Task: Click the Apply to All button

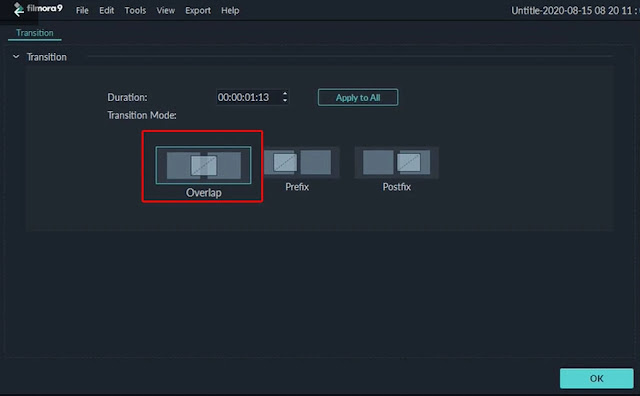Action: tap(358, 98)
